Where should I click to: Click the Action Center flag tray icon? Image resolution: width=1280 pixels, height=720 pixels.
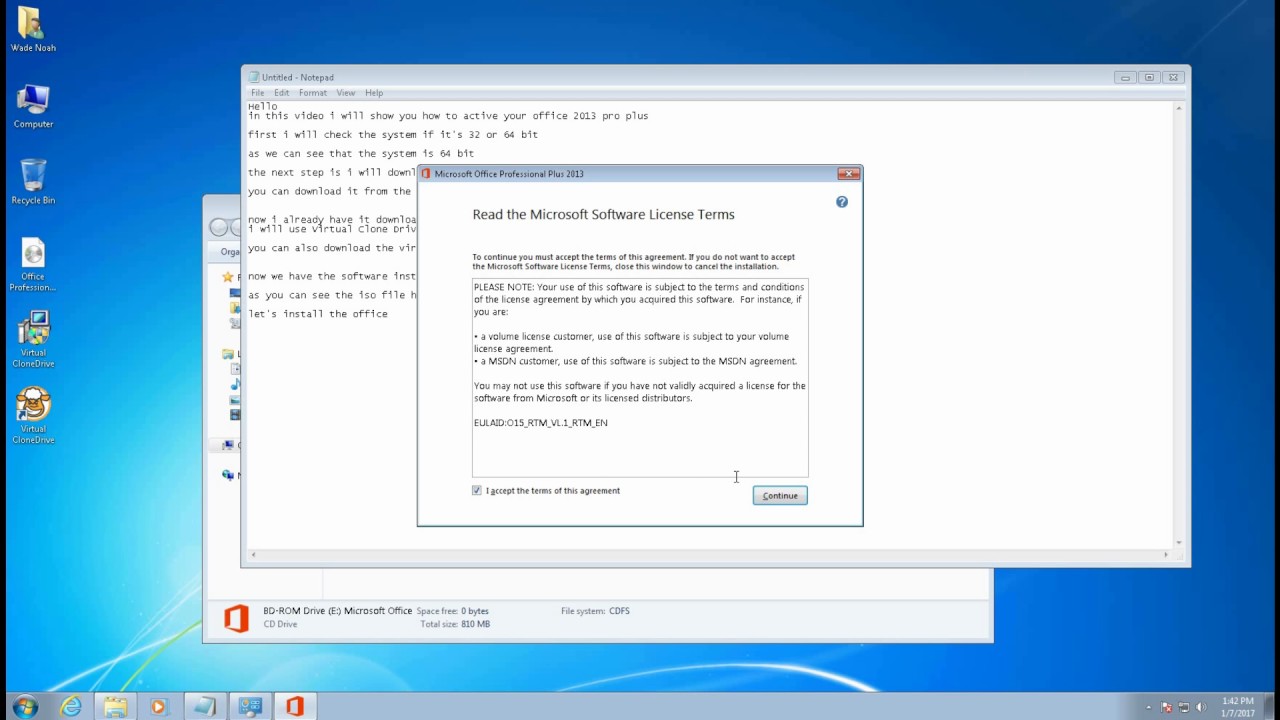(x=1167, y=707)
